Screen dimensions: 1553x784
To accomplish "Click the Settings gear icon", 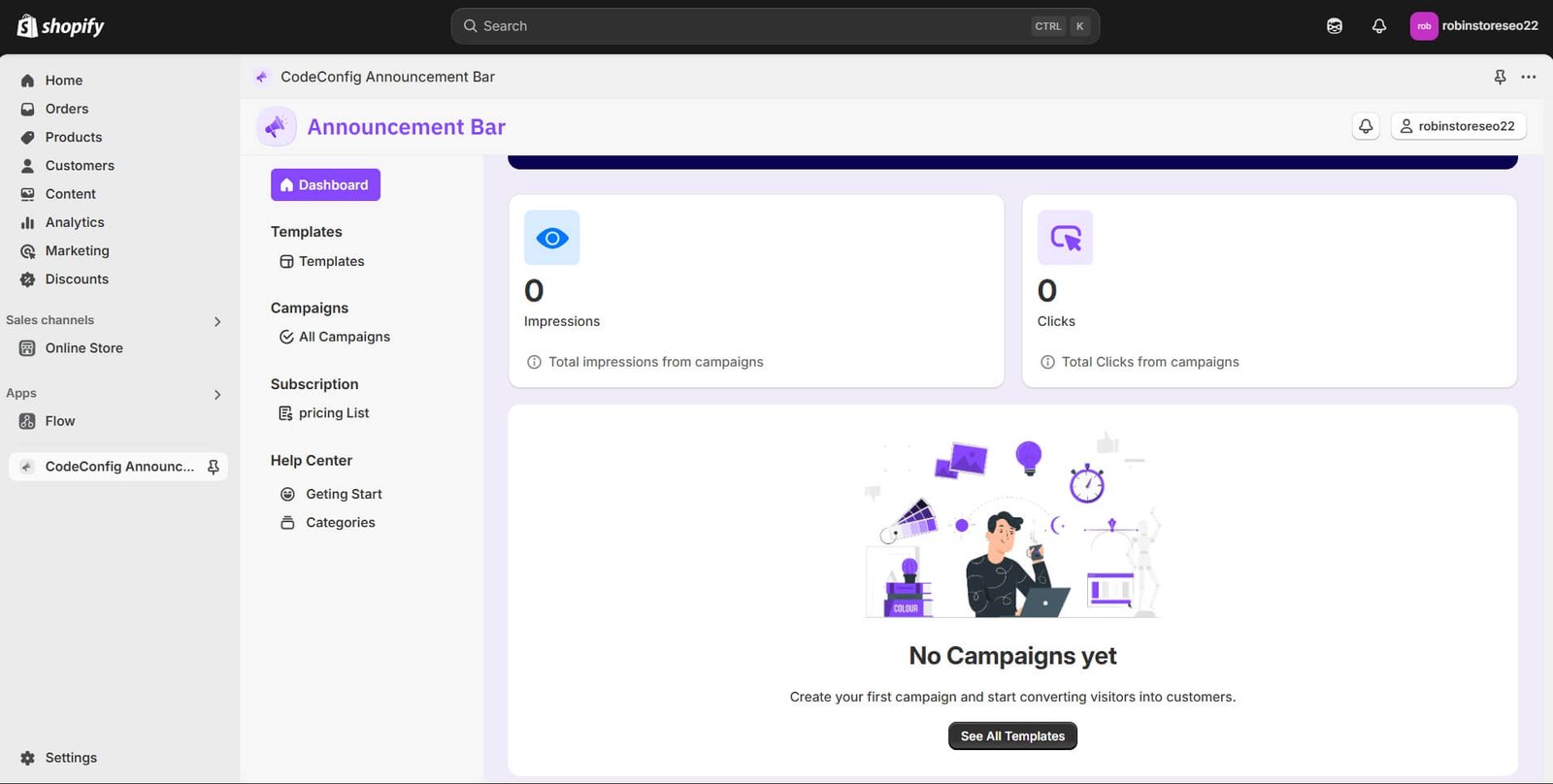I will coord(27,758).
